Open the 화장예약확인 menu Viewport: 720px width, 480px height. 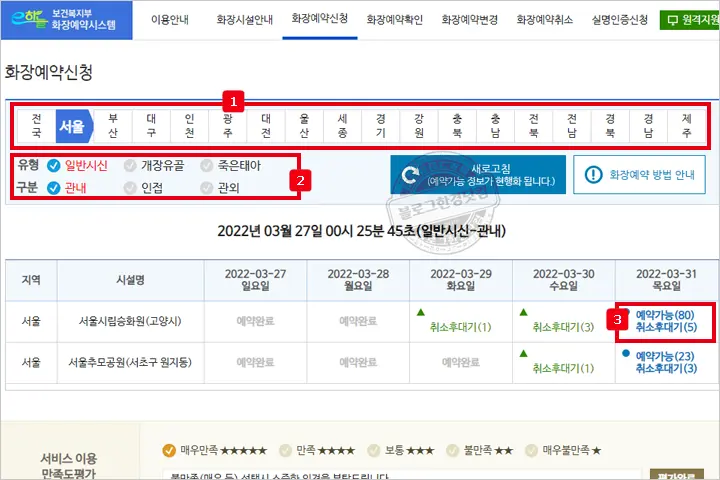pos(394,20)
